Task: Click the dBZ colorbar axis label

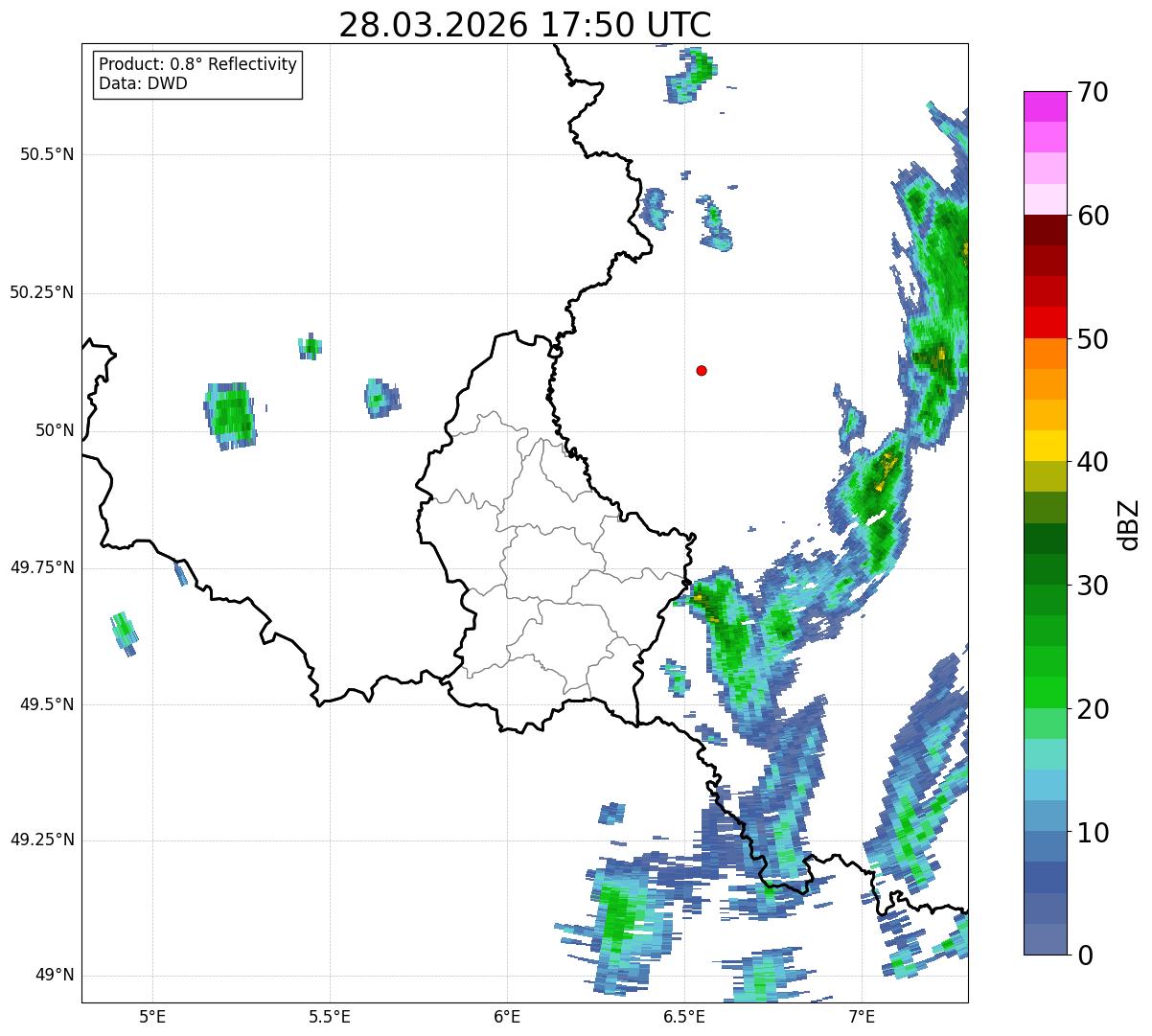Action: (1129, 523)
